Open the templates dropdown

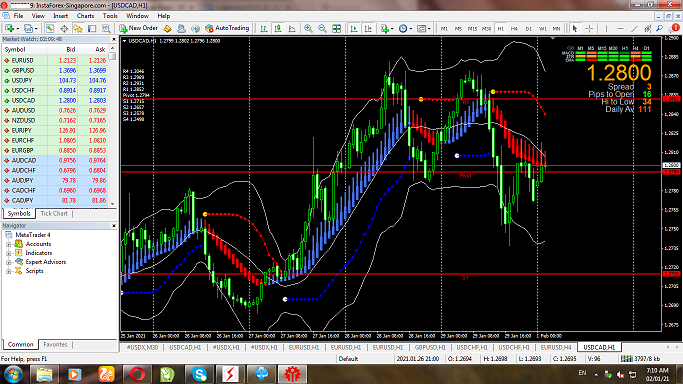[x=423, y=28]
